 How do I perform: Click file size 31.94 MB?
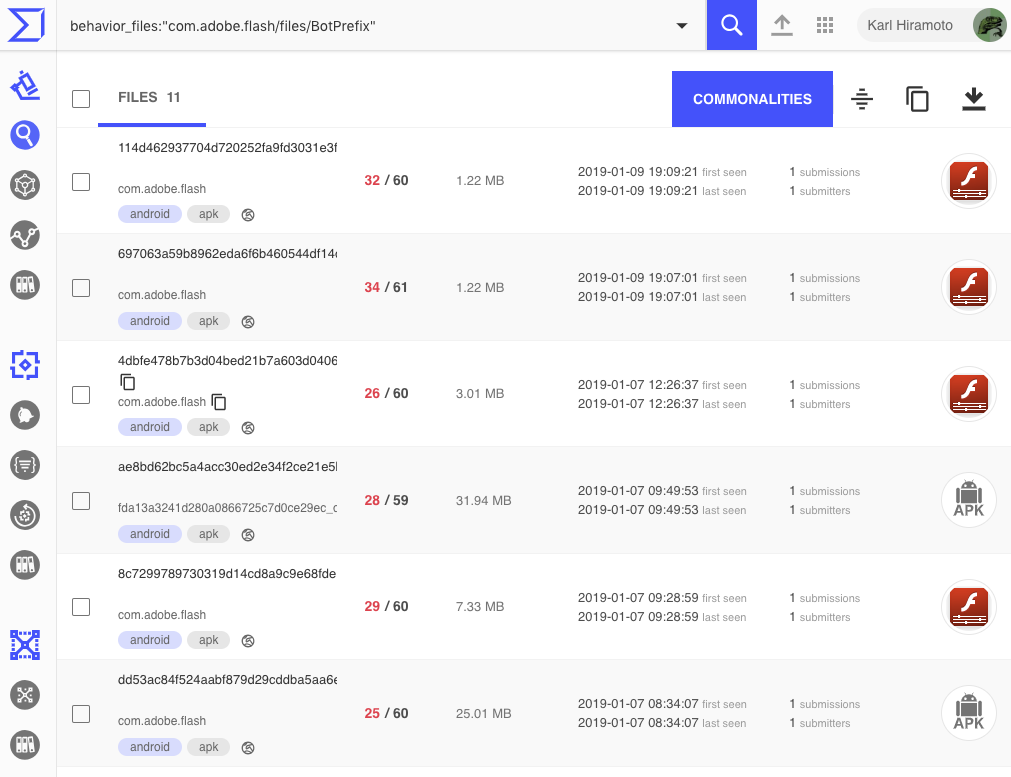pyautogui.click(x=484, y=500)
